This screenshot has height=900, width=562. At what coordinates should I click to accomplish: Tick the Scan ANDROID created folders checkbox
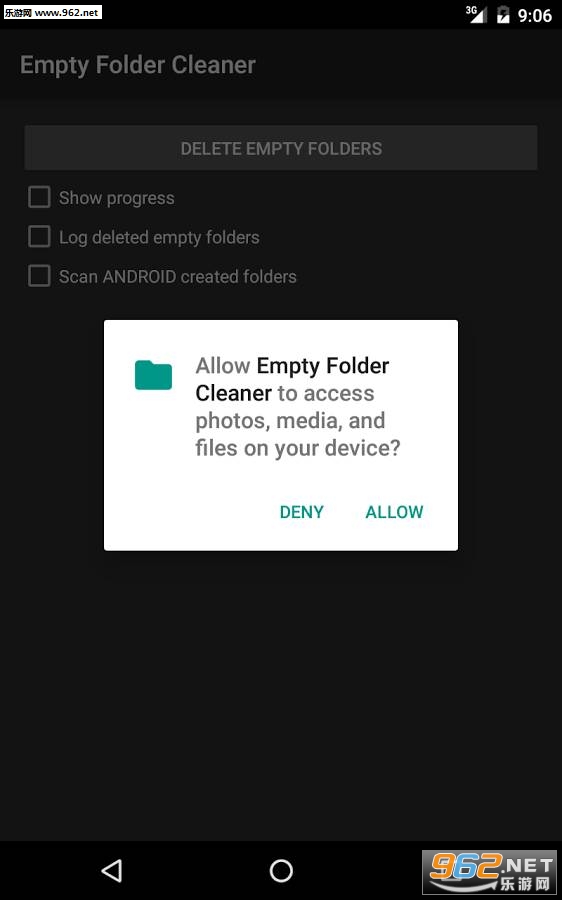pyautogui.click(x=39, y=276)
